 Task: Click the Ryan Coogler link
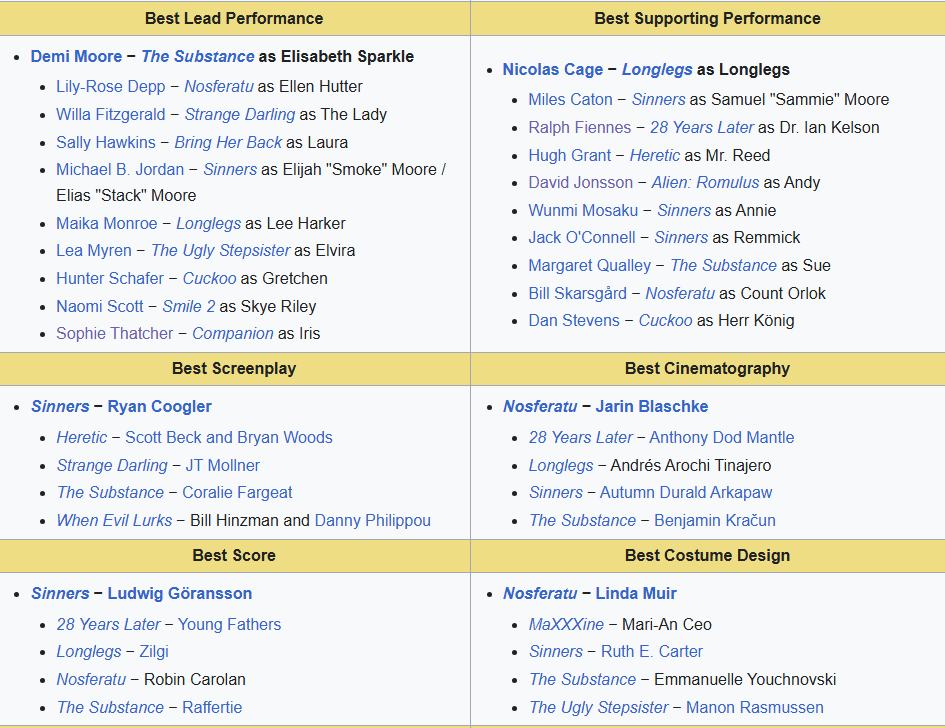(159, 407)
